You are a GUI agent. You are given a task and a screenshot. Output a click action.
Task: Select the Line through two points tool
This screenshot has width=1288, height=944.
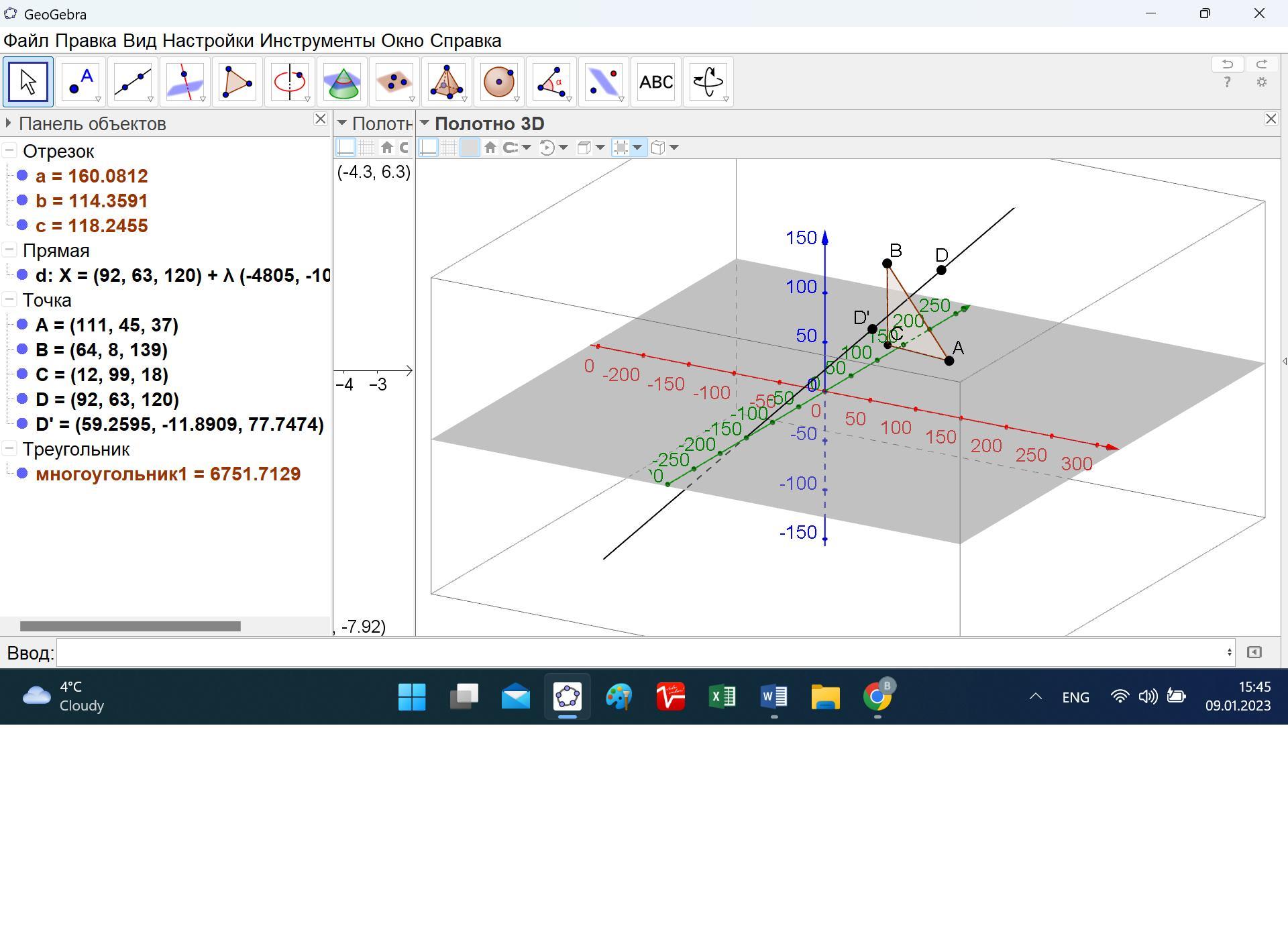pyautogui.click(x=133, y=83)
